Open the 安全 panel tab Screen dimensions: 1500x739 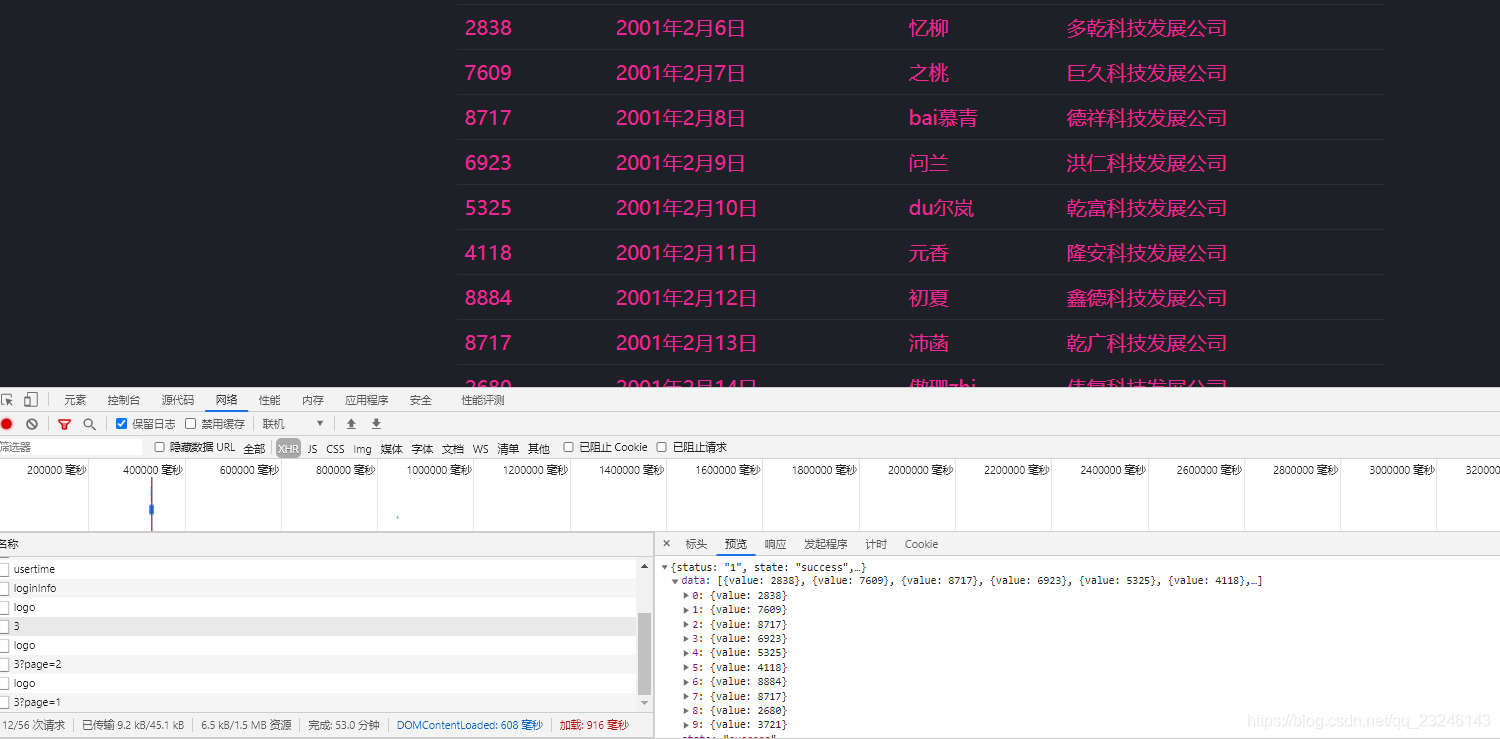click(421, 400)
